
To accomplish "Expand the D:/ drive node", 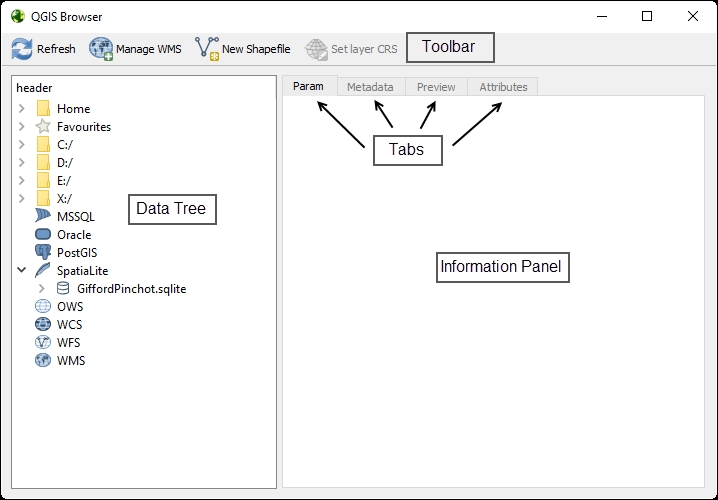I will point(22,163).
